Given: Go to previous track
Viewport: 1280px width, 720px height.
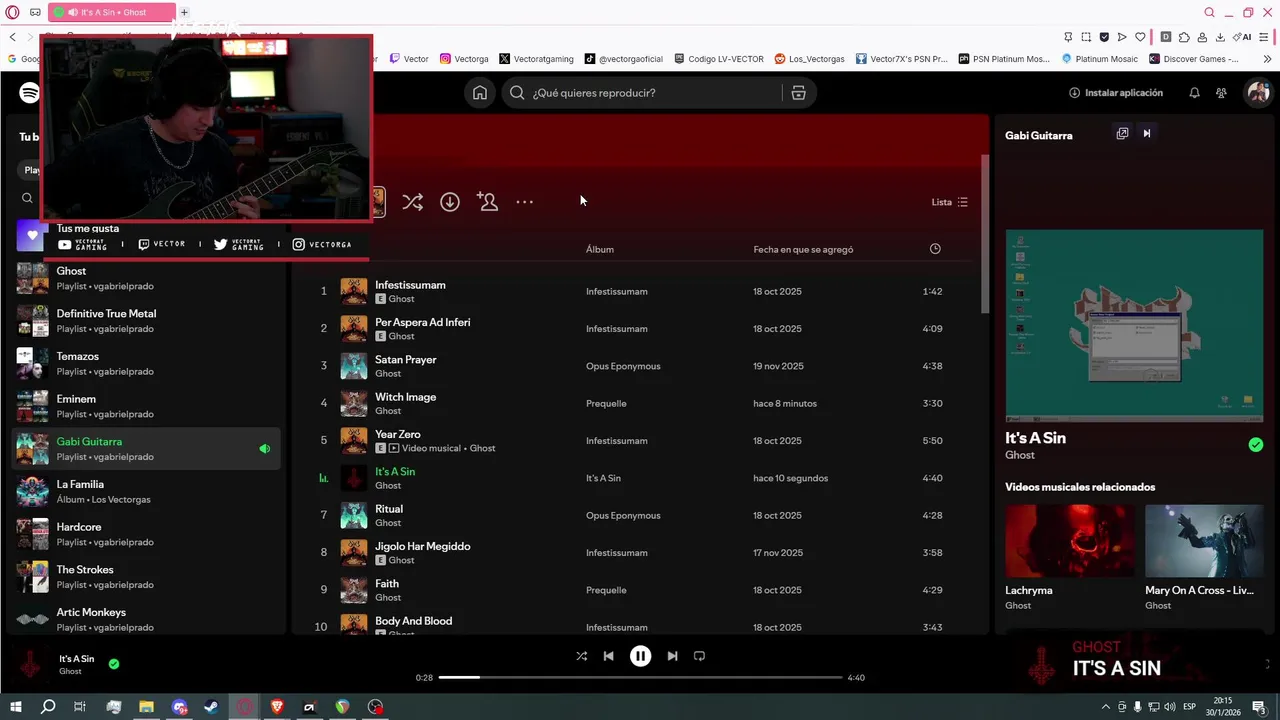Looking at the screenshot, I should (608, 656).
